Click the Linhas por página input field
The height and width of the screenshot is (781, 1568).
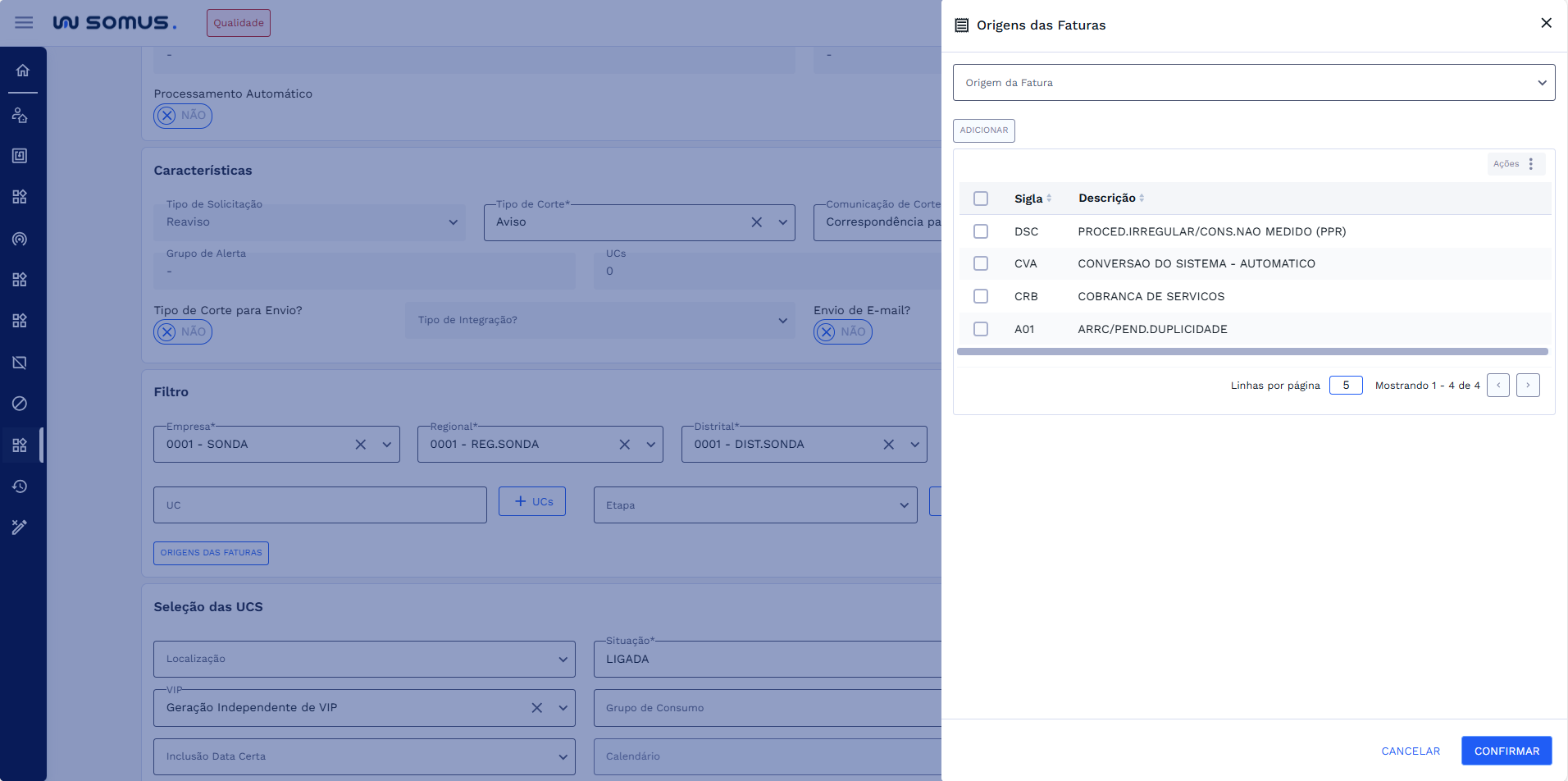coord(1345,386)
